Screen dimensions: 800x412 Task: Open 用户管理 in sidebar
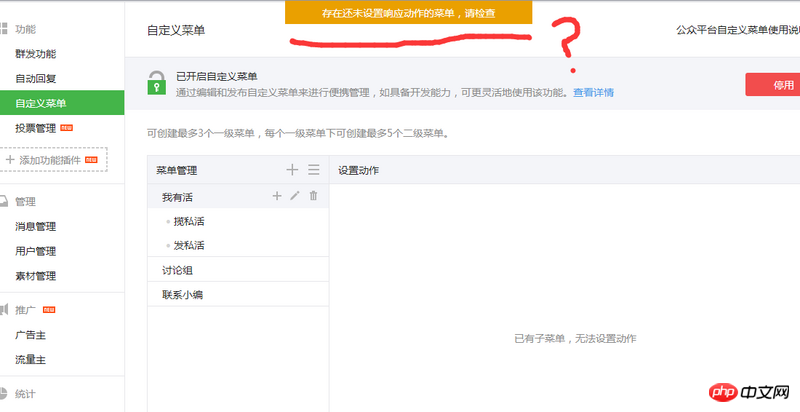pyautogui.click(x=36, y=251)
